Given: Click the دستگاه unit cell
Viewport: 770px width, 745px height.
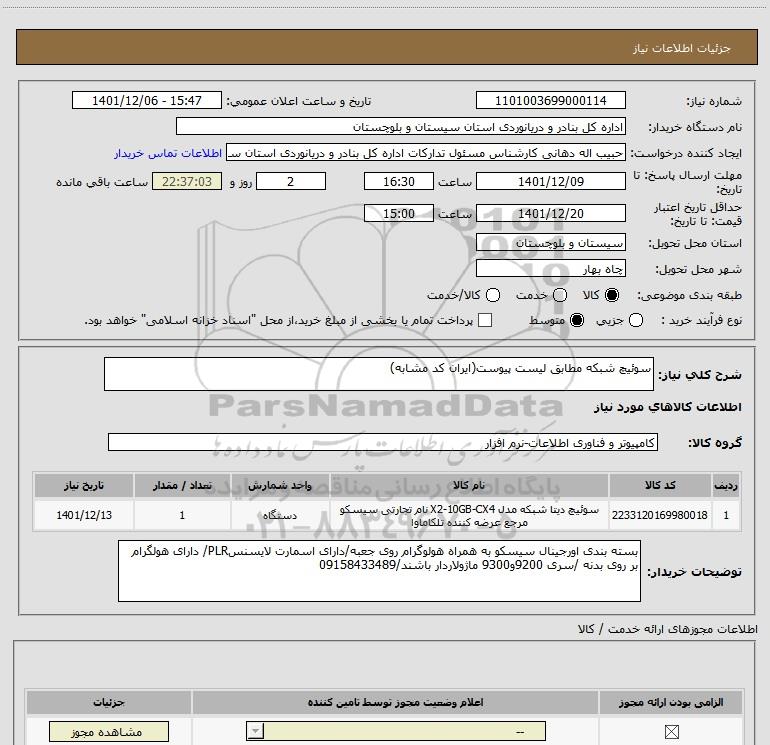Looking at the screenshot, I should (279, 515).
